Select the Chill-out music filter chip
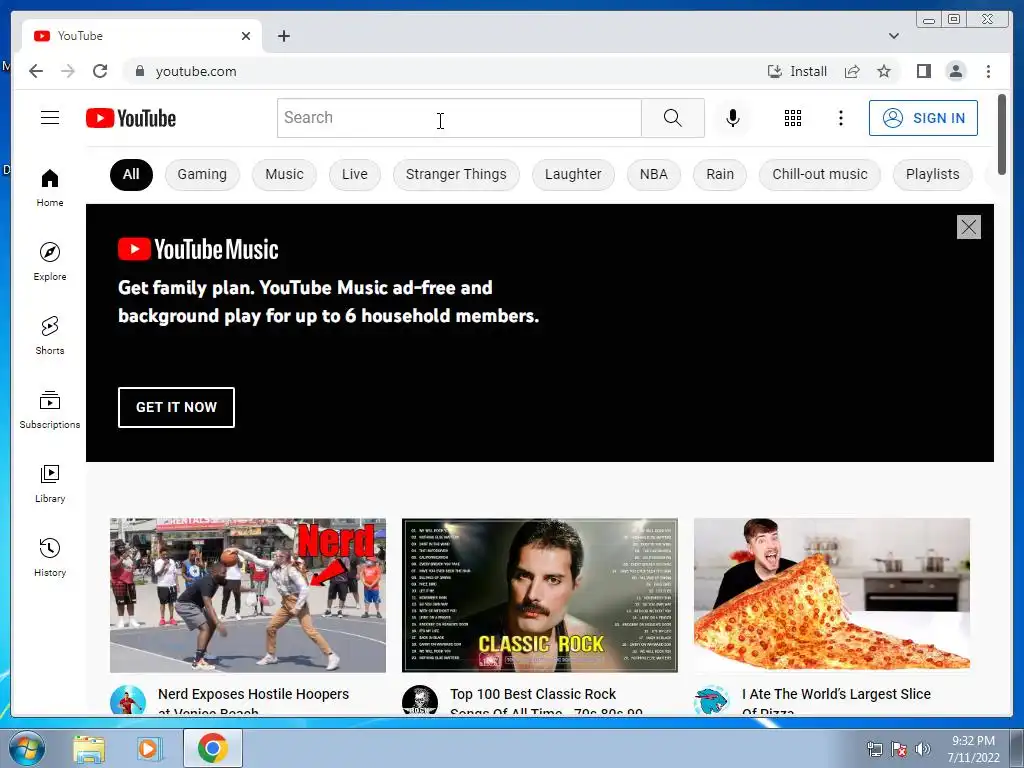 tap(820, 174)
